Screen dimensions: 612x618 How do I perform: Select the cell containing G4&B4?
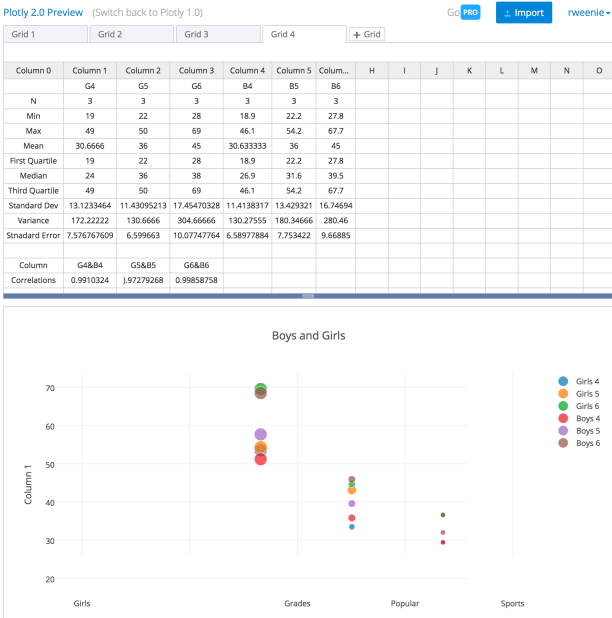tap(89, 264)
